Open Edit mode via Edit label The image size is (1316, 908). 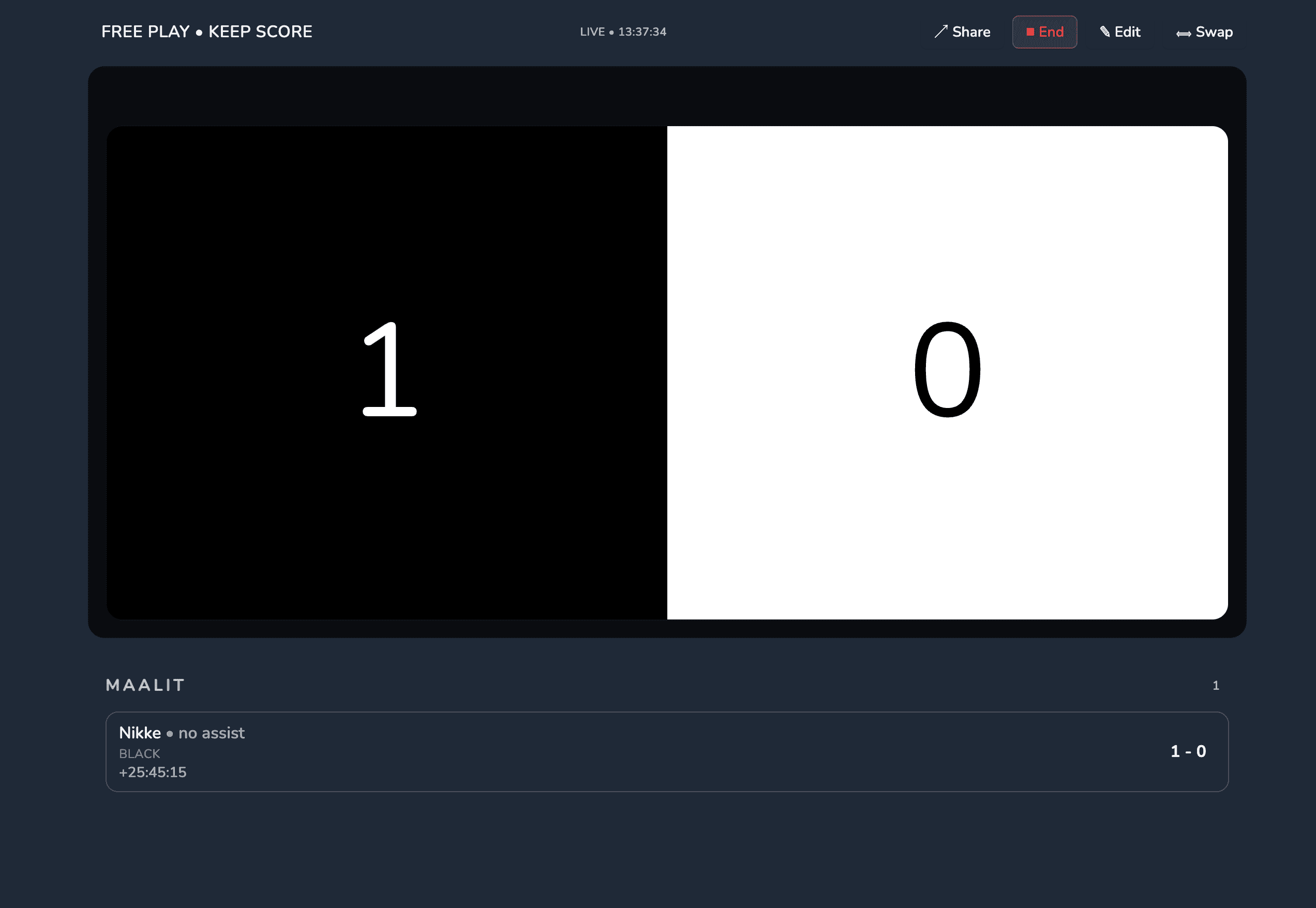pyautogui.click(x=1127, y=32)
